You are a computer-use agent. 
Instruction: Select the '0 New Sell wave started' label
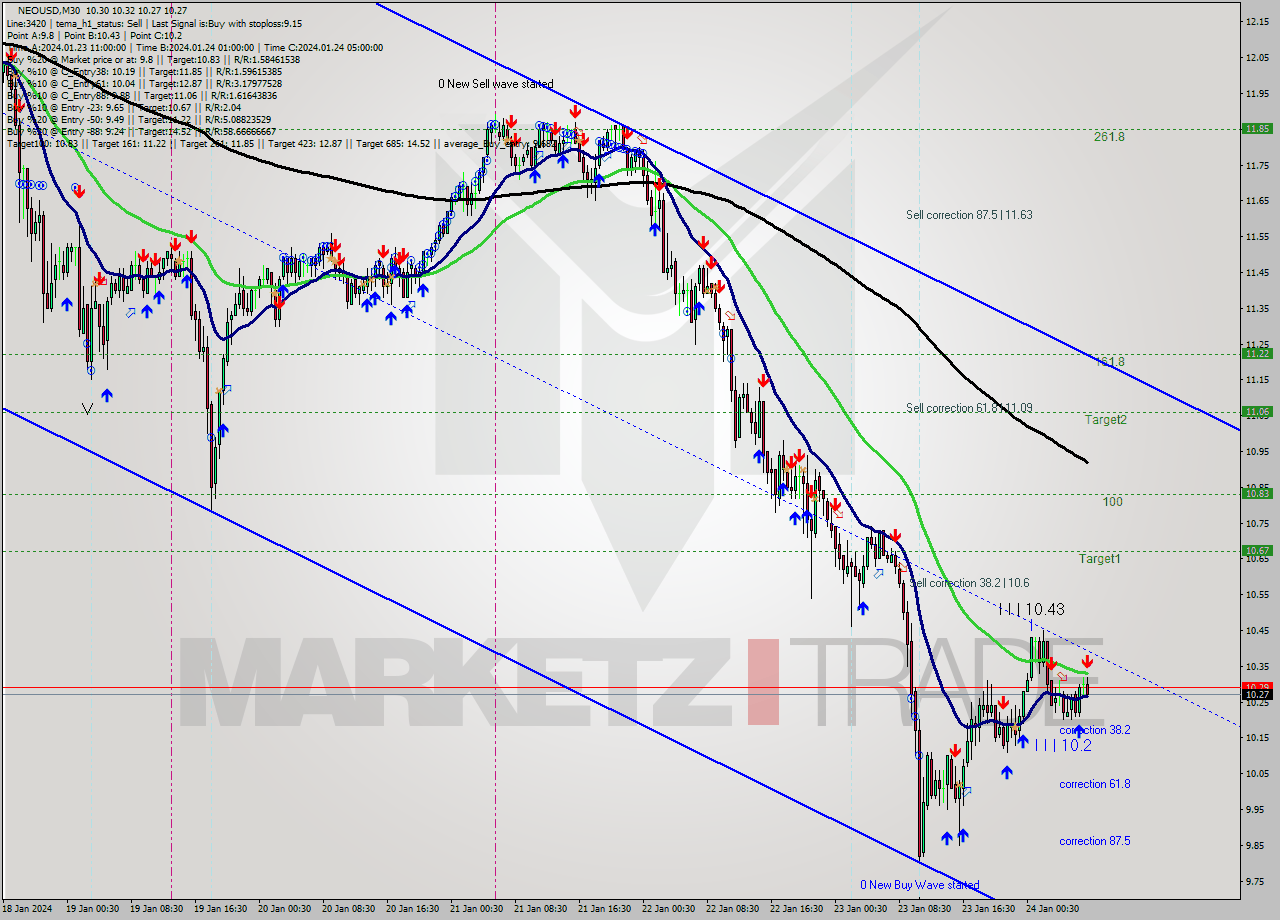point(496,84)
